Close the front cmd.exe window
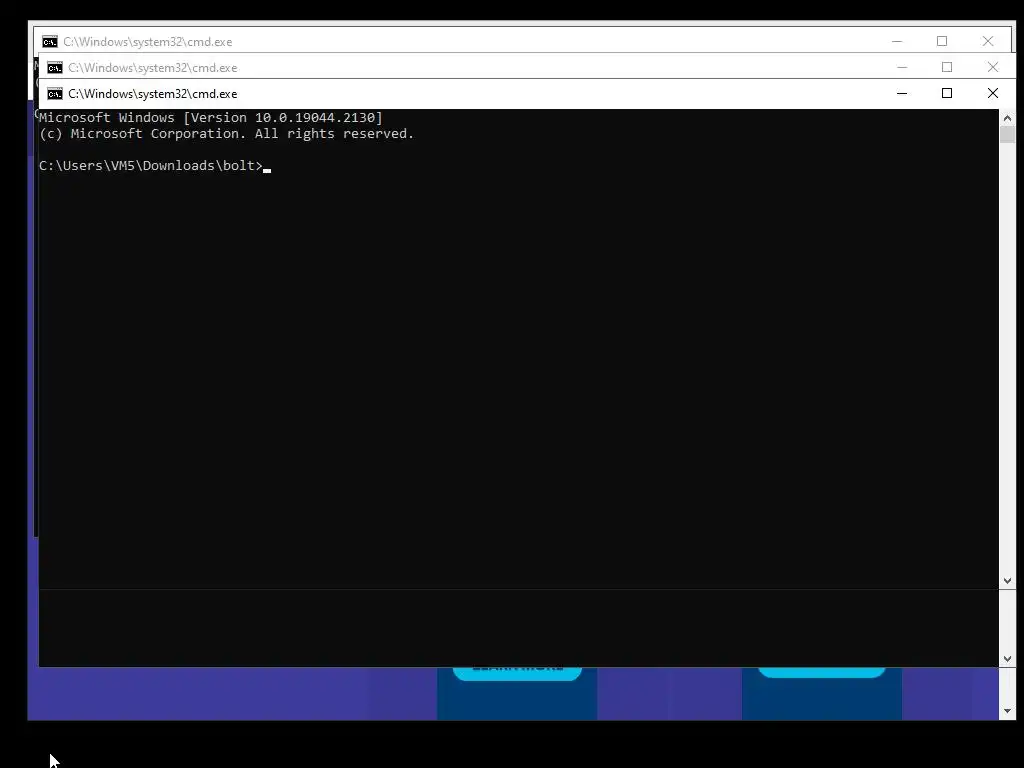Viewport: 1024px width, 768px height. point(993,93)
